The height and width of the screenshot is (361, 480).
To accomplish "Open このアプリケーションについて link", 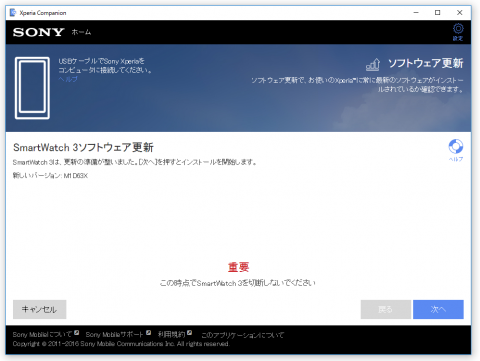I will 243,335.
